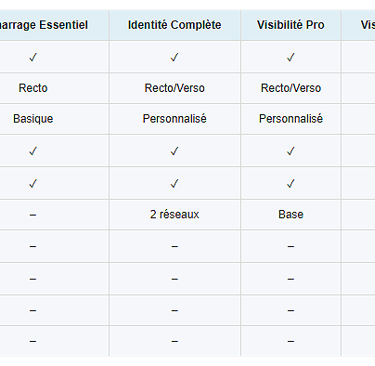Click the checkmark directly above Base
The height and width of the screenshot is (366, 375).
[x=291, y=183]
